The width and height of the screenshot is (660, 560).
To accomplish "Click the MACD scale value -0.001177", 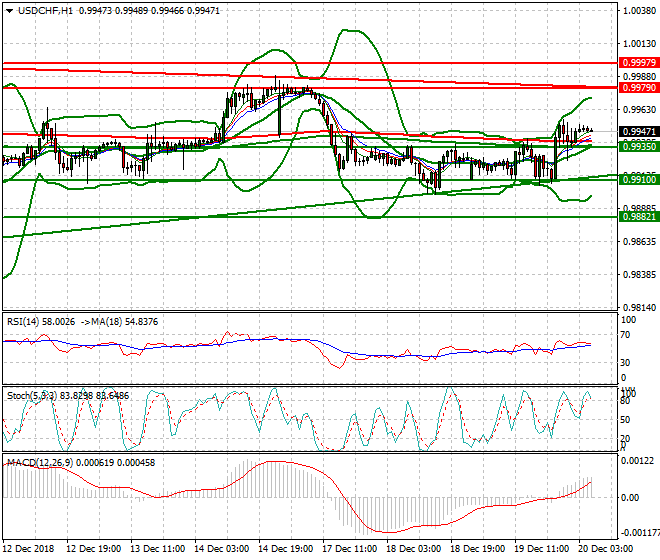I will [x=640, y=533].
